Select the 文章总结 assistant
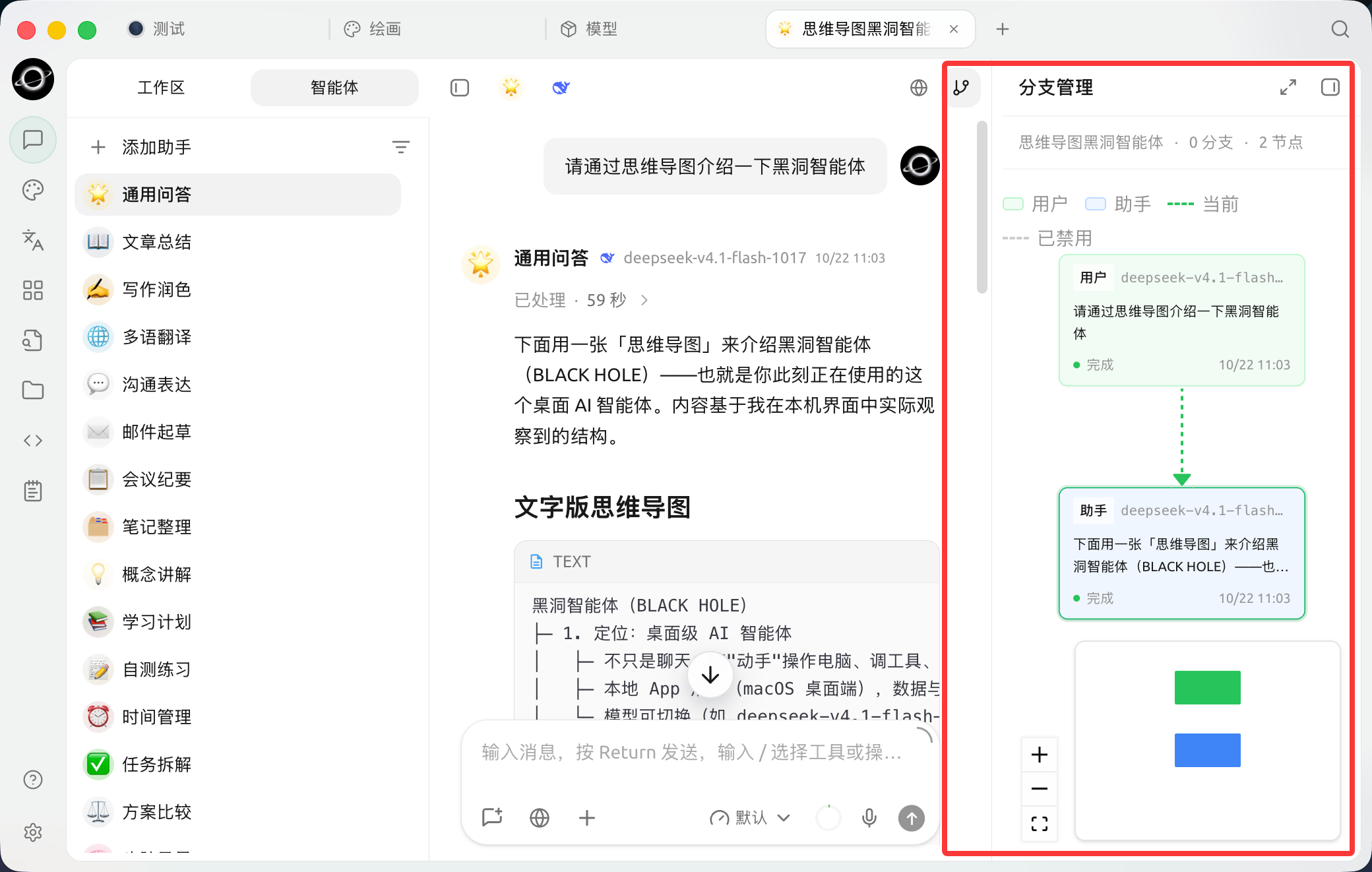Screen dimensions: 1372x872 238,242
